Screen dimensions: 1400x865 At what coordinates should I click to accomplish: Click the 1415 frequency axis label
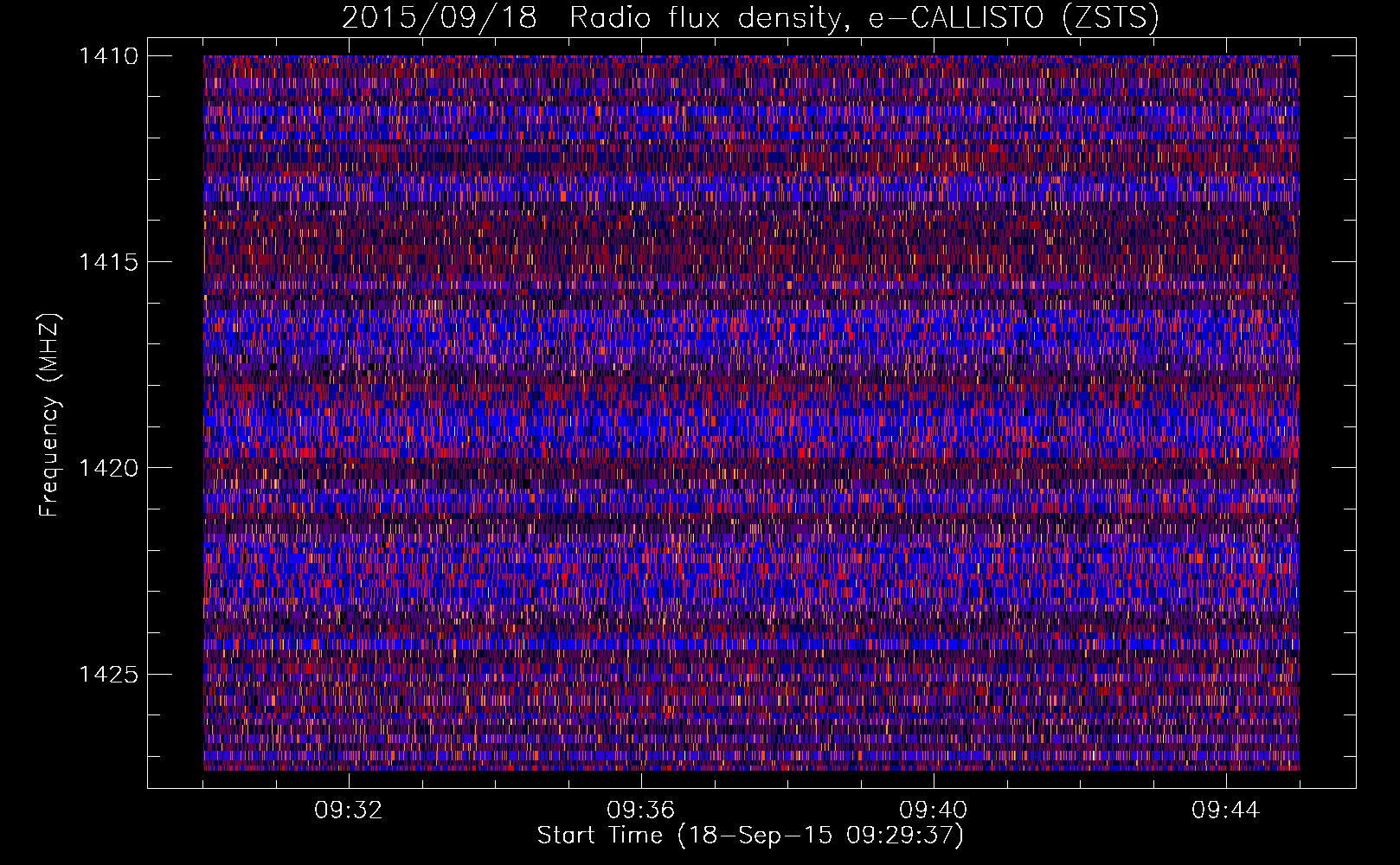pos(108,262)
